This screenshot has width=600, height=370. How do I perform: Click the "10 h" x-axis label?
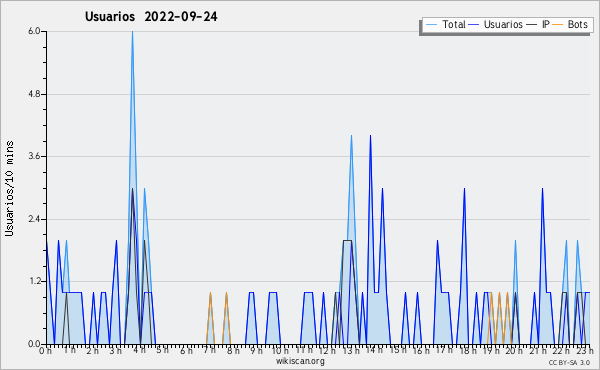coord(280,350)
